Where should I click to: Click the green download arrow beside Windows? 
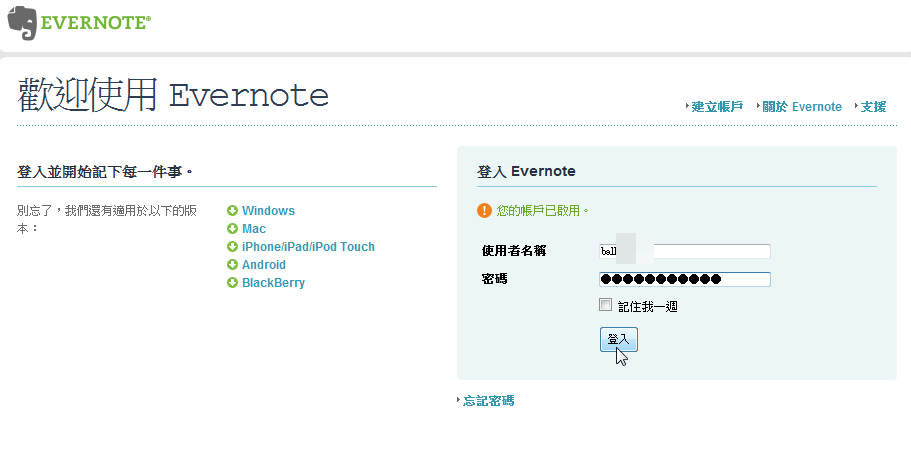pyautogui.click(x=232, y=211)
